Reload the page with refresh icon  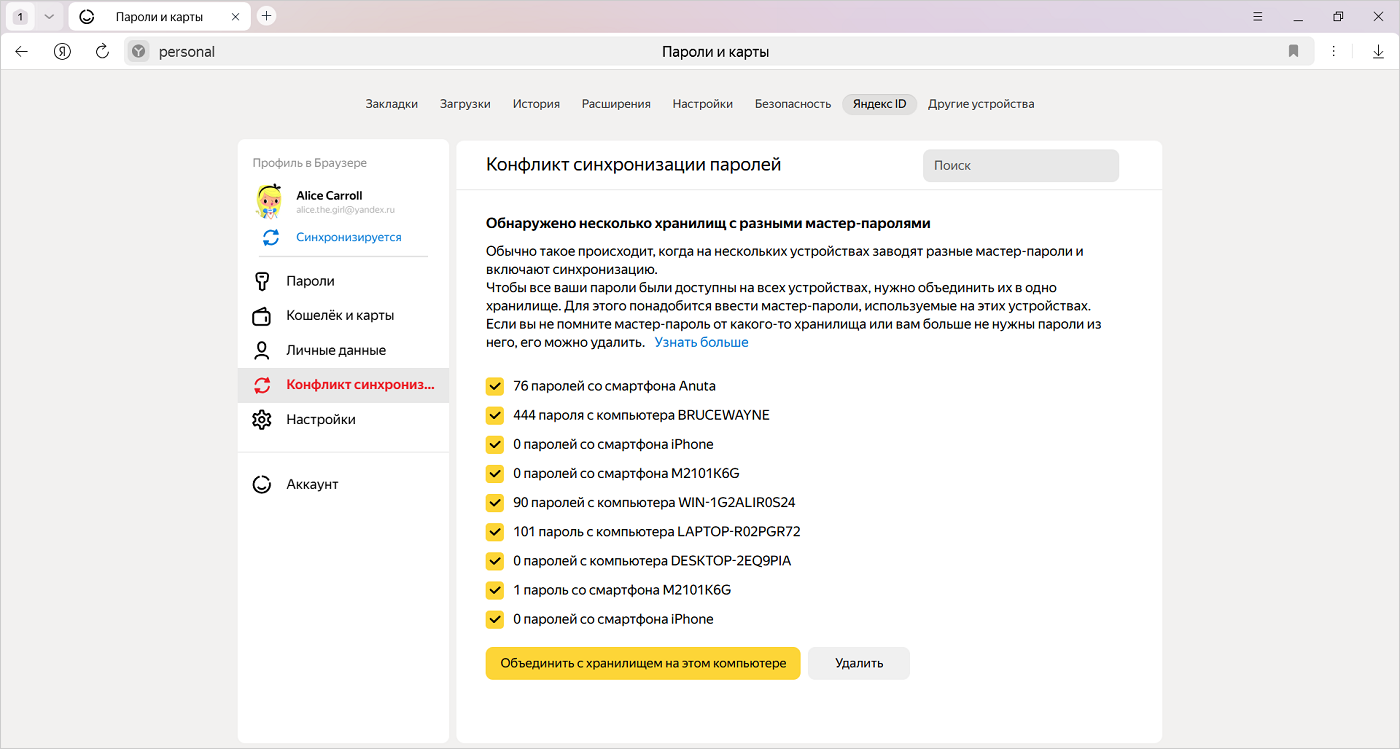click(x=102, y=51)
